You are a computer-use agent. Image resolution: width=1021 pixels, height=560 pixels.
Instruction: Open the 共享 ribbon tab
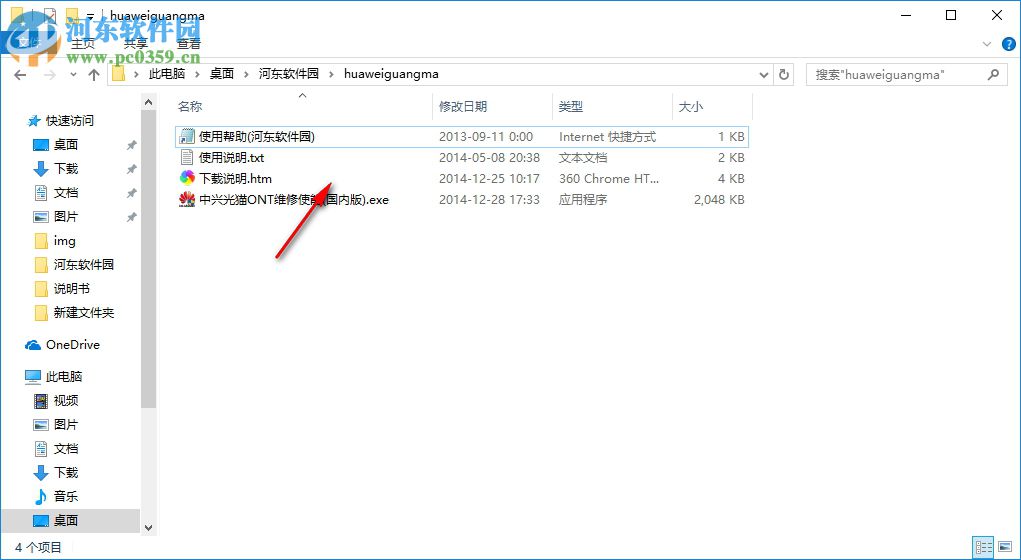(x=135, y=44)
